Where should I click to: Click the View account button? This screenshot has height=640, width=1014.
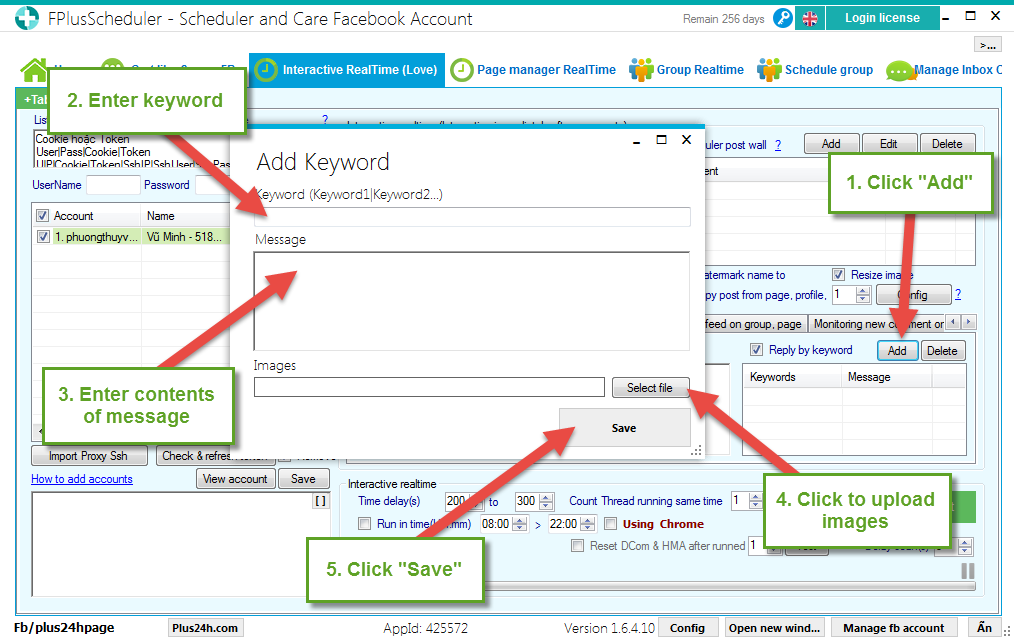[235, 479]
